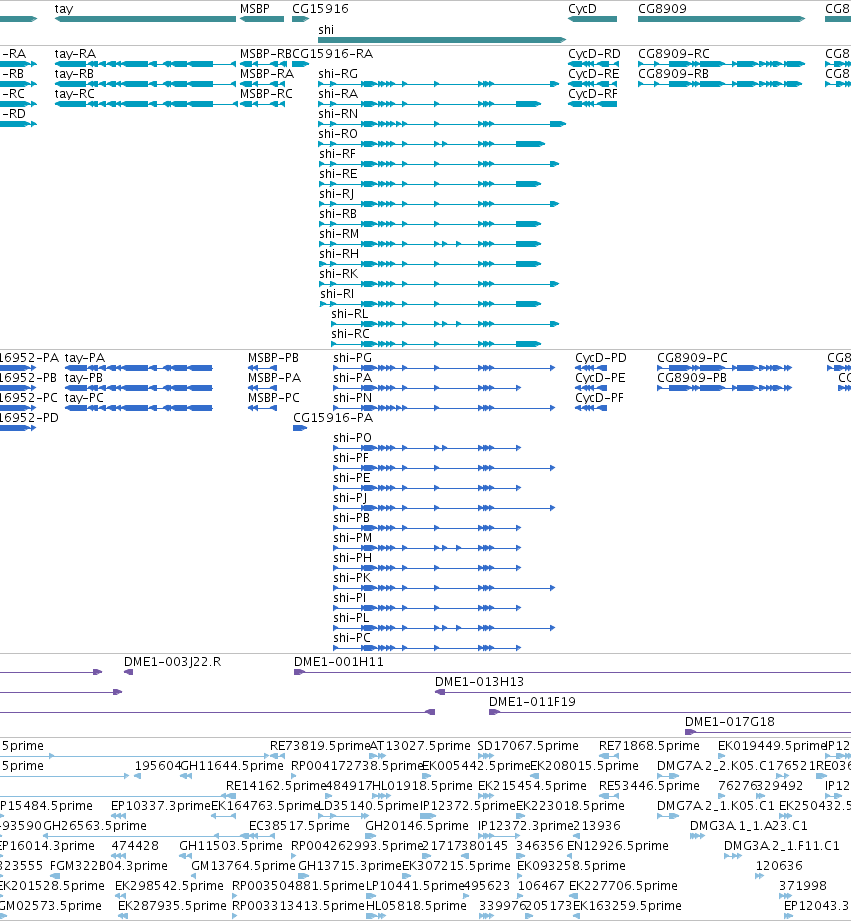Select the CG15916-PA protein label

coord(333,418)
